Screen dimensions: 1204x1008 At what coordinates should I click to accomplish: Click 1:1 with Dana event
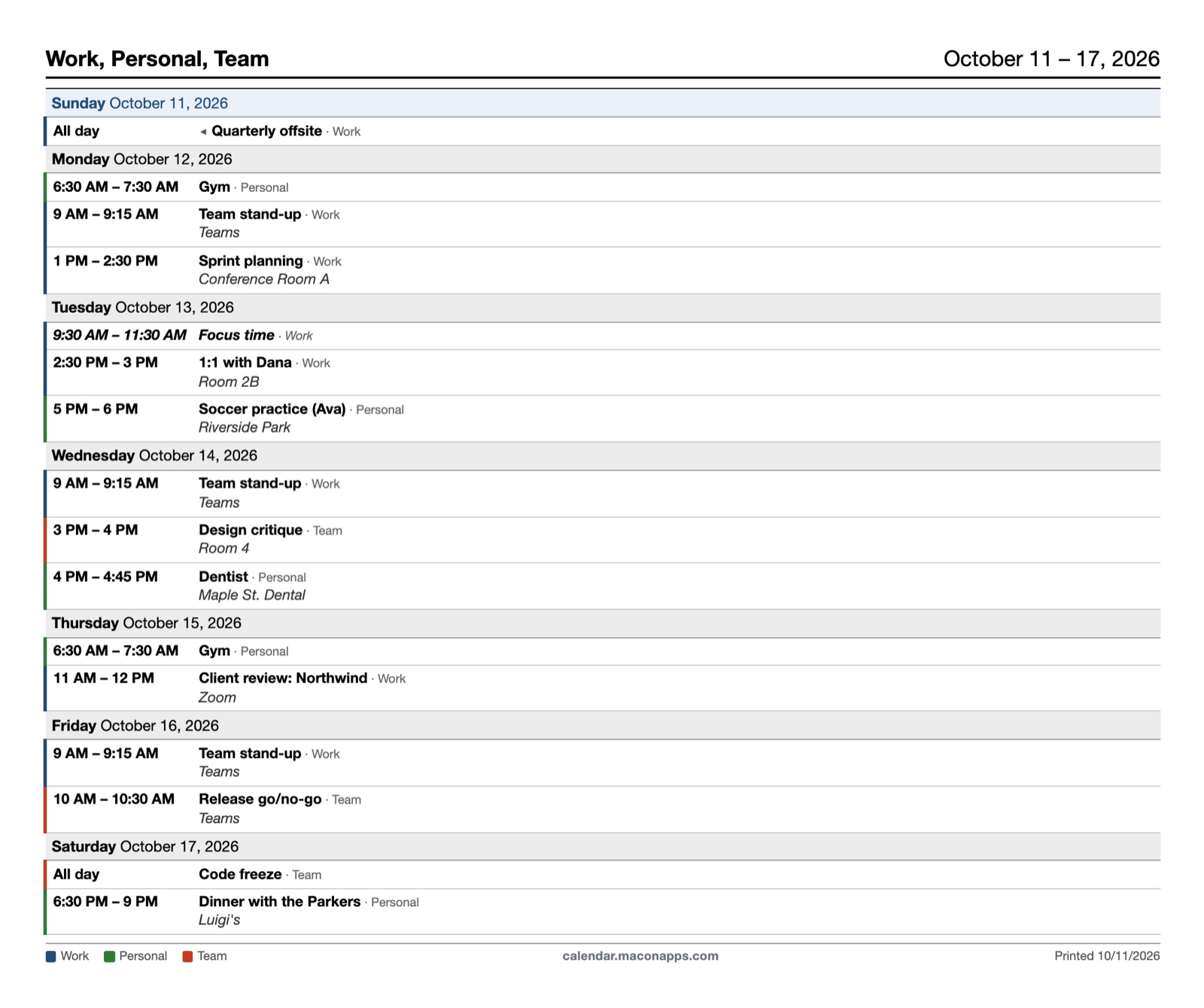245,362
